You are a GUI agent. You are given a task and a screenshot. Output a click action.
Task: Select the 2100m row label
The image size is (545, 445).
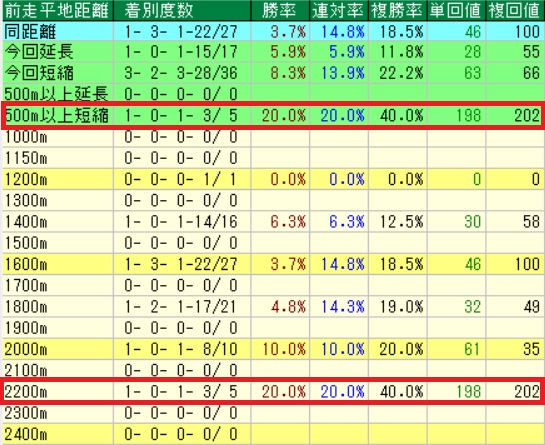click(x=26, y=370)
